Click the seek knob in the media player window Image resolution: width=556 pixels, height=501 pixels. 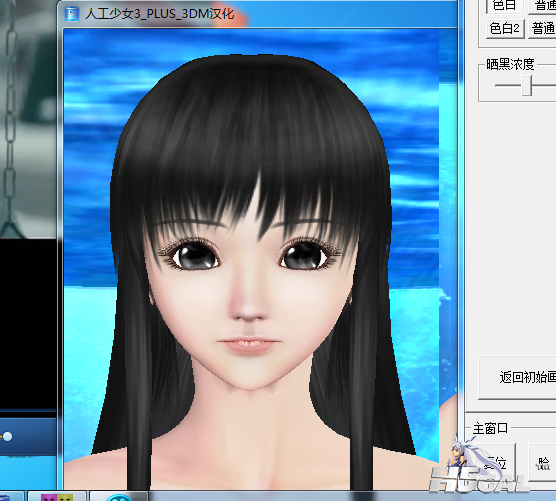pos(7,436)
